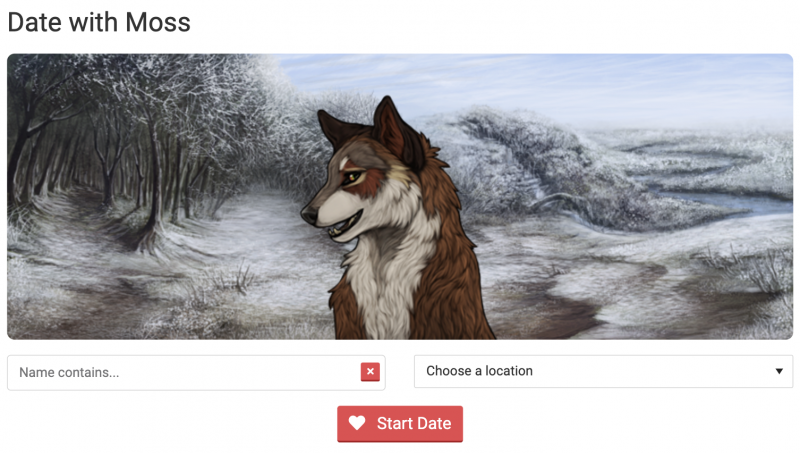The image size is (800, 453).
Task: Click the location dropdown arrow
Action: click(779, 371)
